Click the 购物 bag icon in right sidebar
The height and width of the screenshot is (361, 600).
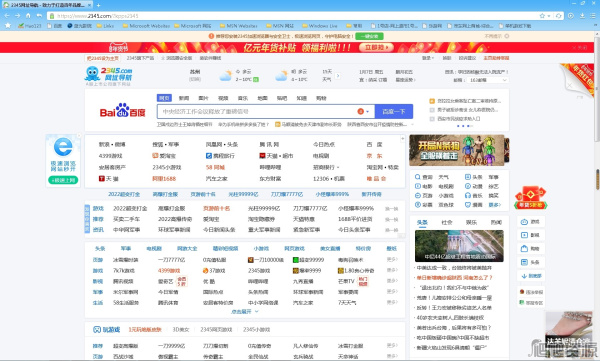(524, 248)
